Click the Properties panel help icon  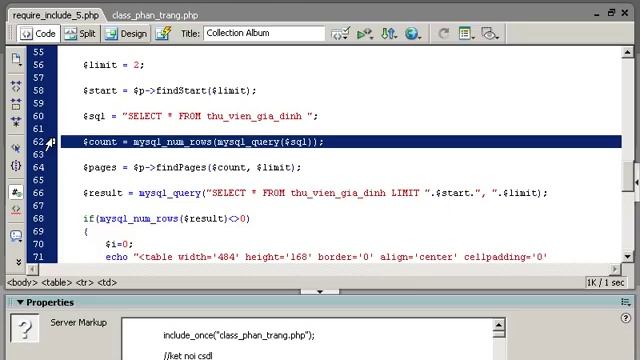tap(625, 318)
